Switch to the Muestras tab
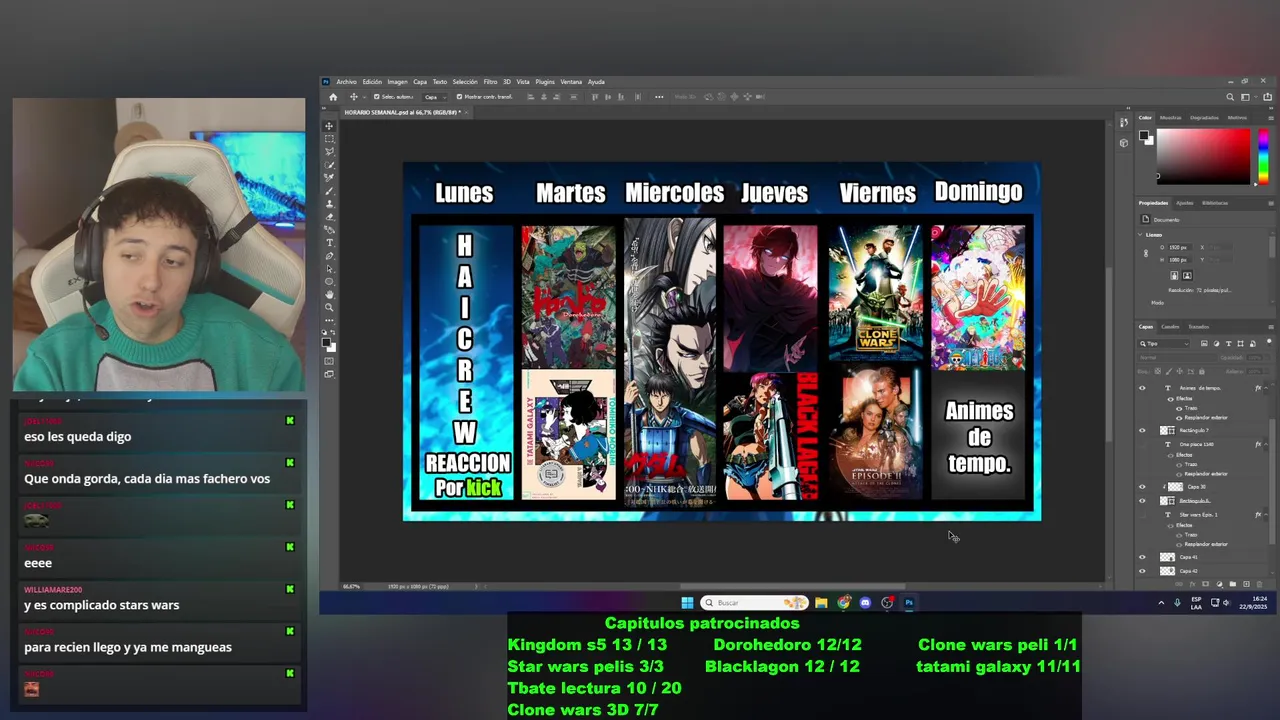1280x720 pixels. (1171, 118)
